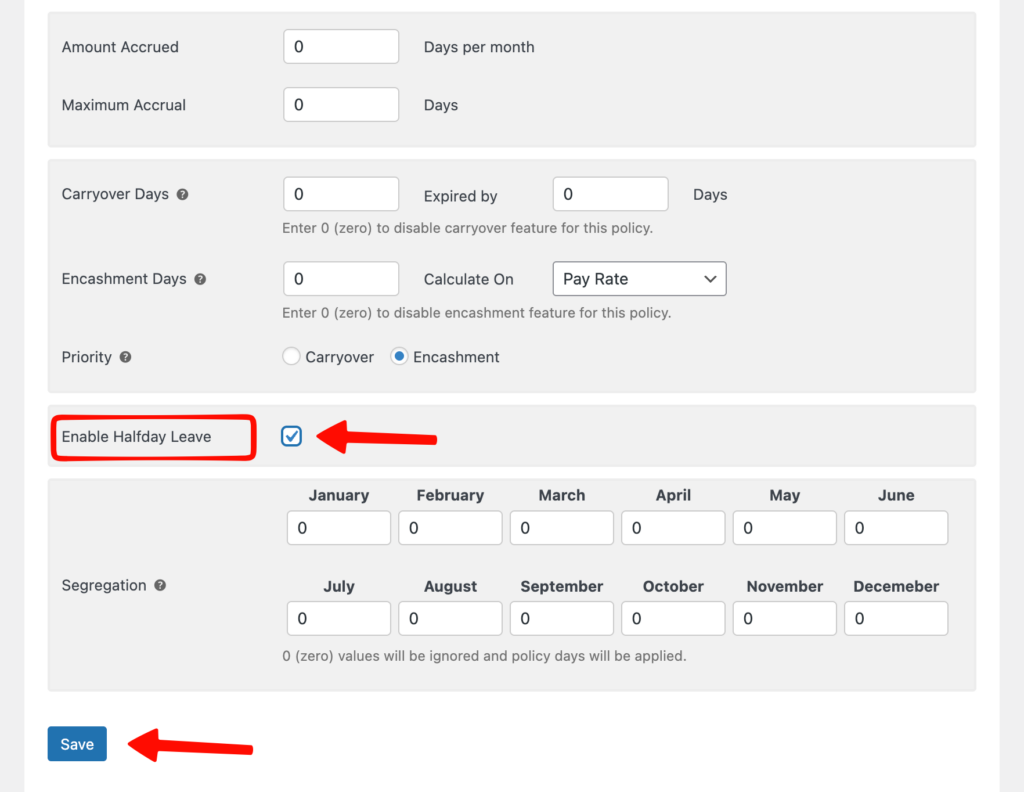Click the Amount Accrued input field

pyautogui.click(x=341, y=47)
